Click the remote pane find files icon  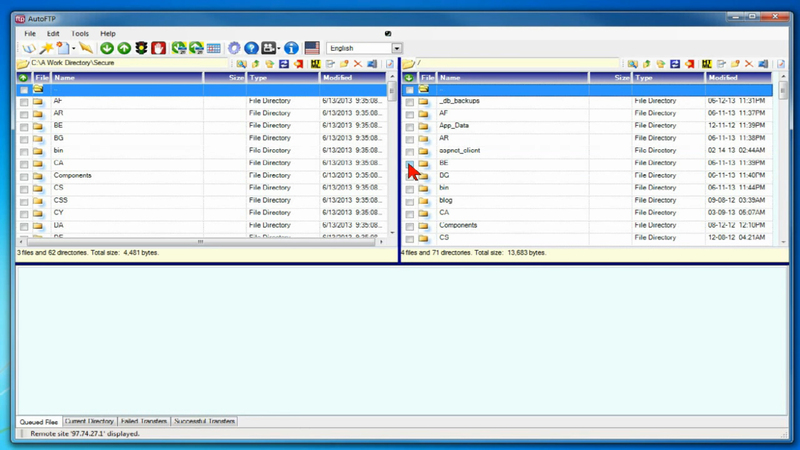(x=633, y=64)
